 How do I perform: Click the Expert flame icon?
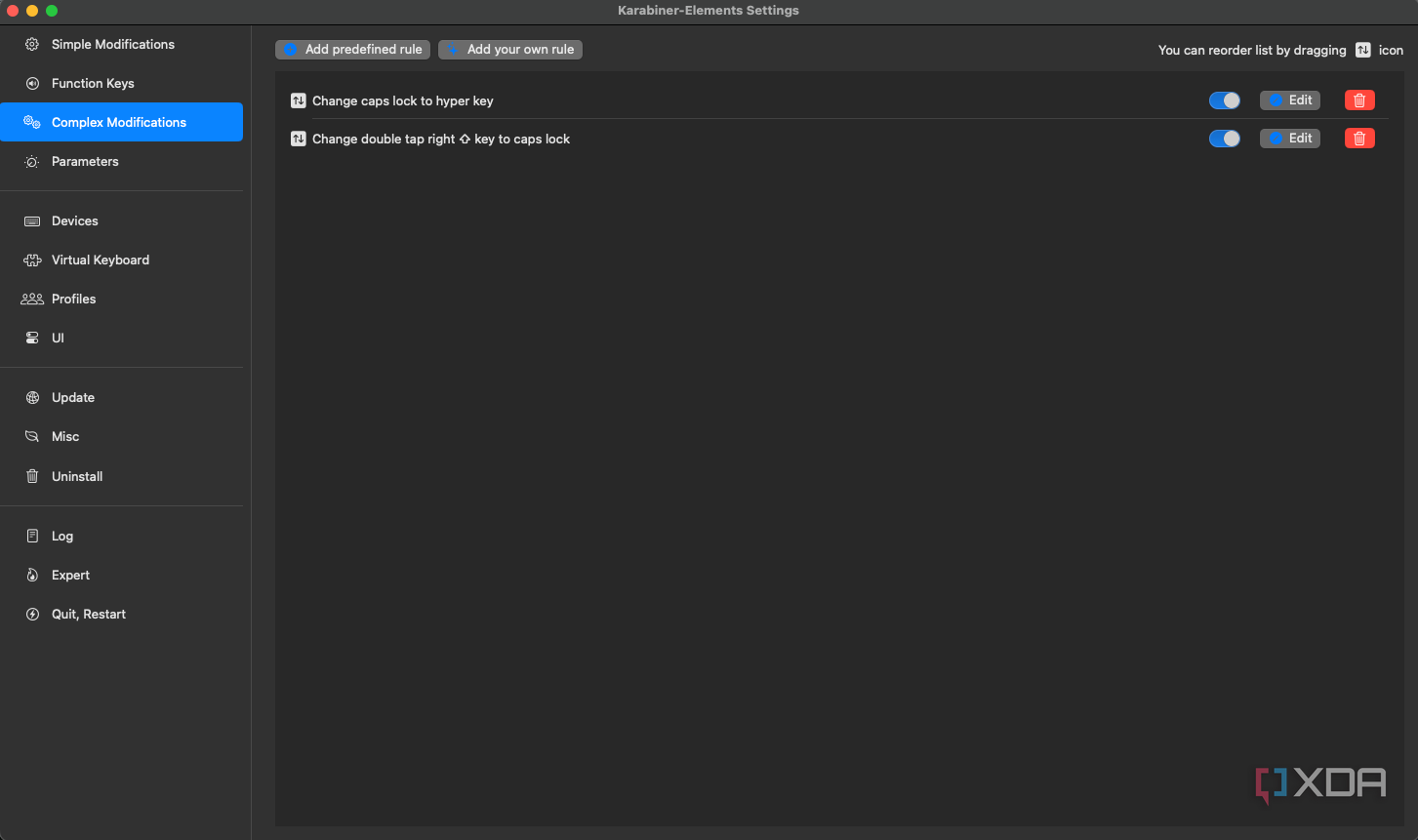click(x=32, y=575)
